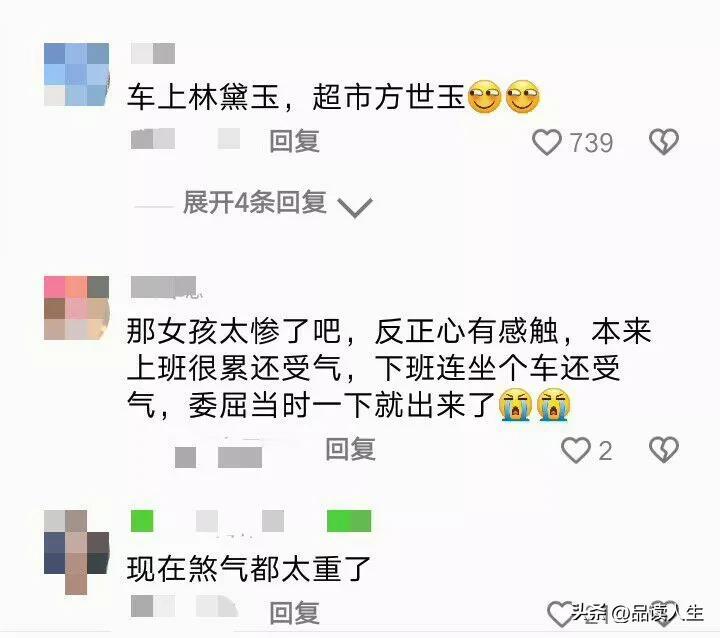Dislike the 那女孩太惨了吧 comment broken heart
Viewport: 720px width, 638px height.
coord(664,450)
